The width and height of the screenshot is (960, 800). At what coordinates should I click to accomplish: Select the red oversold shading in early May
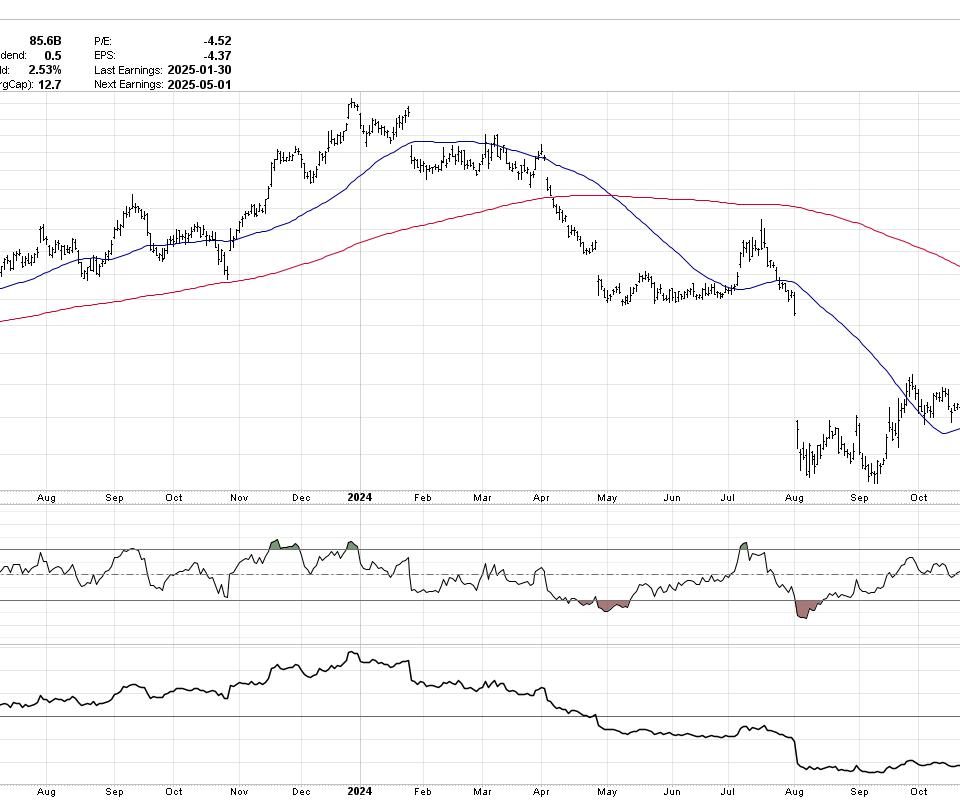(x=608, y=605)
